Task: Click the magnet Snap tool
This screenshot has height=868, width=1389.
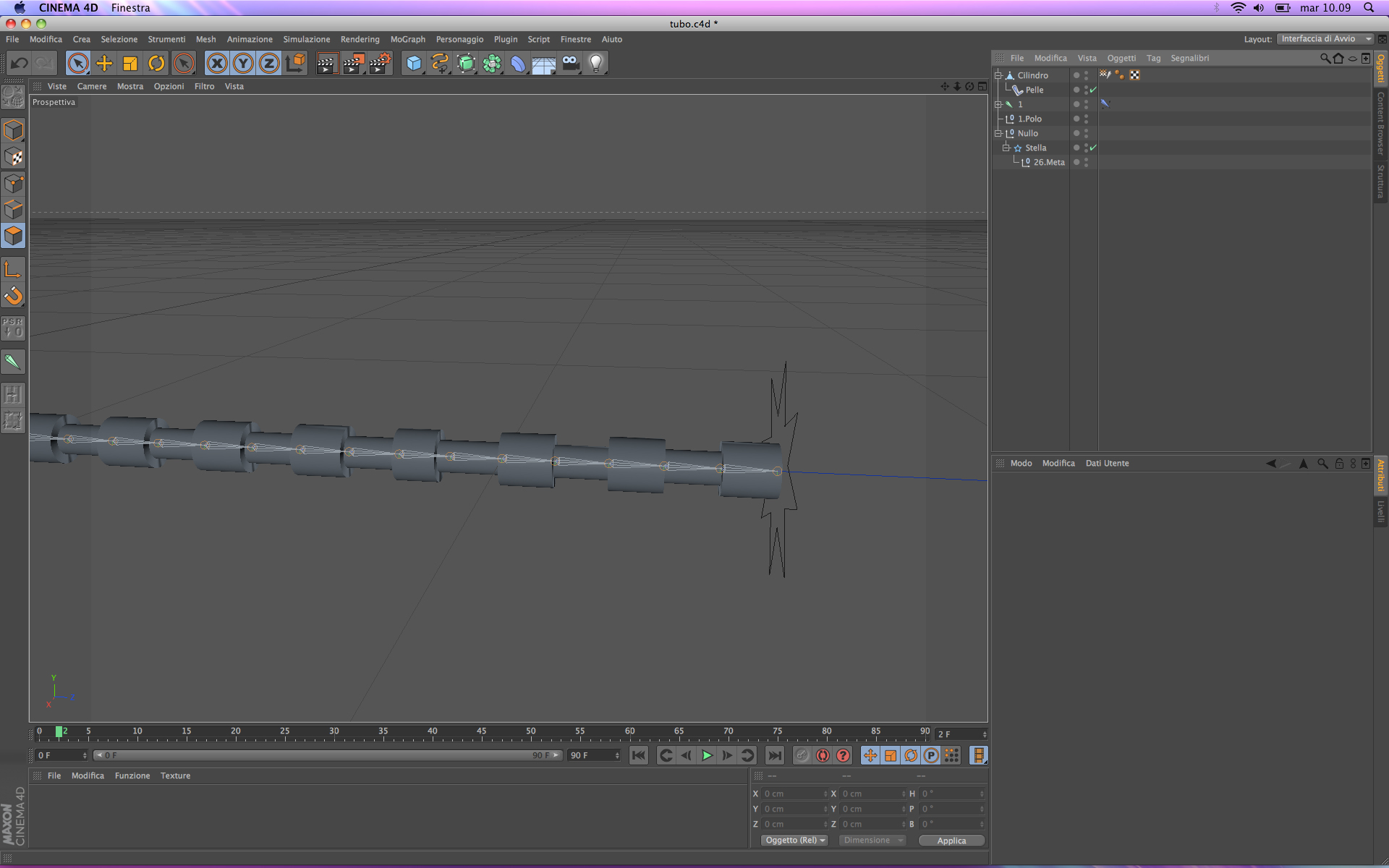Action: [x=13, y=296]
